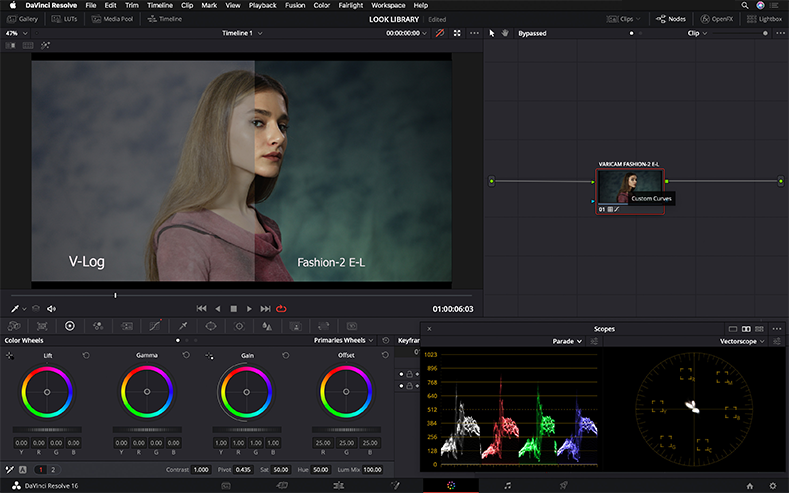
Task: Toggle the Nodes panel
Action: tap(671, 19)
